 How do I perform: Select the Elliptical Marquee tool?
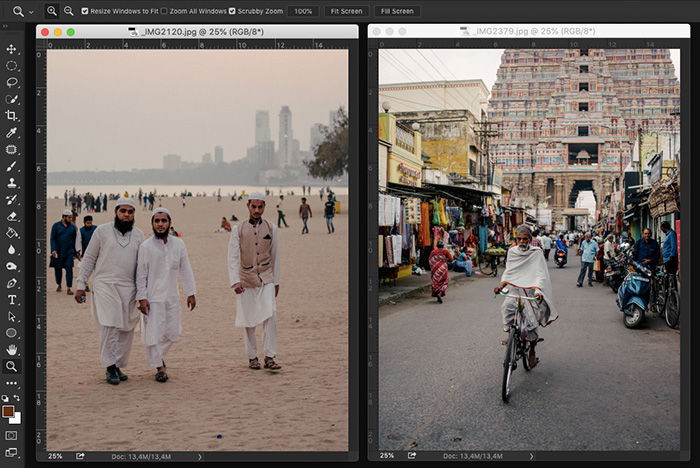tap(12, 66)
